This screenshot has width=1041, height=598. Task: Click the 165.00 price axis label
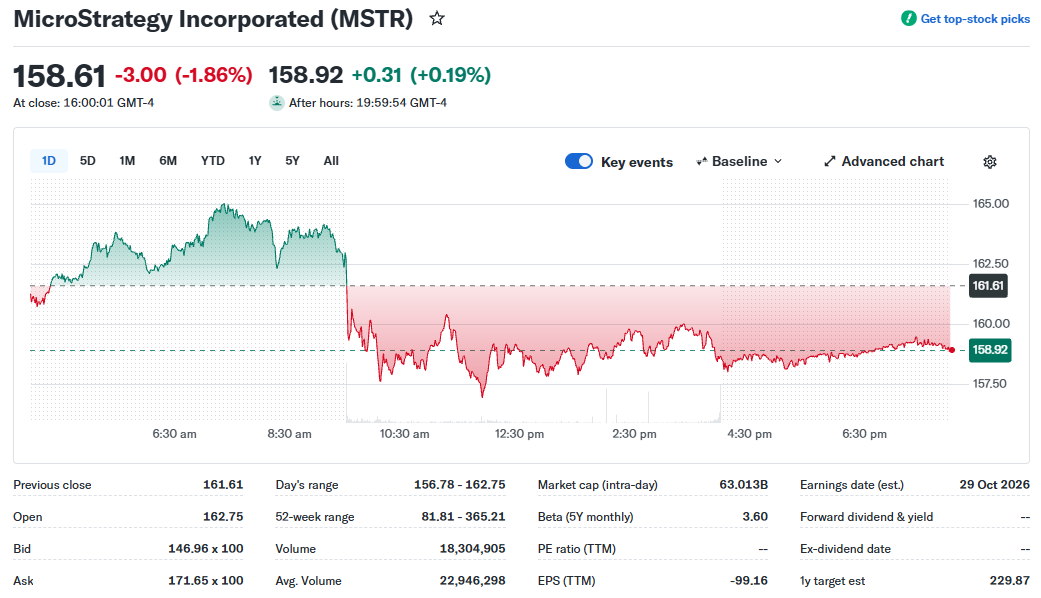click(x=991, y=203)
